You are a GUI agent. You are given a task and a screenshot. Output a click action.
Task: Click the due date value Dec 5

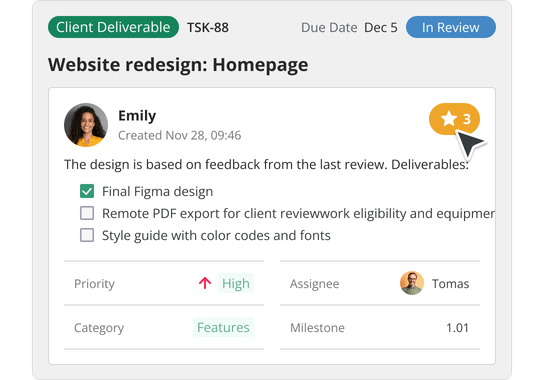coord(381,27)
